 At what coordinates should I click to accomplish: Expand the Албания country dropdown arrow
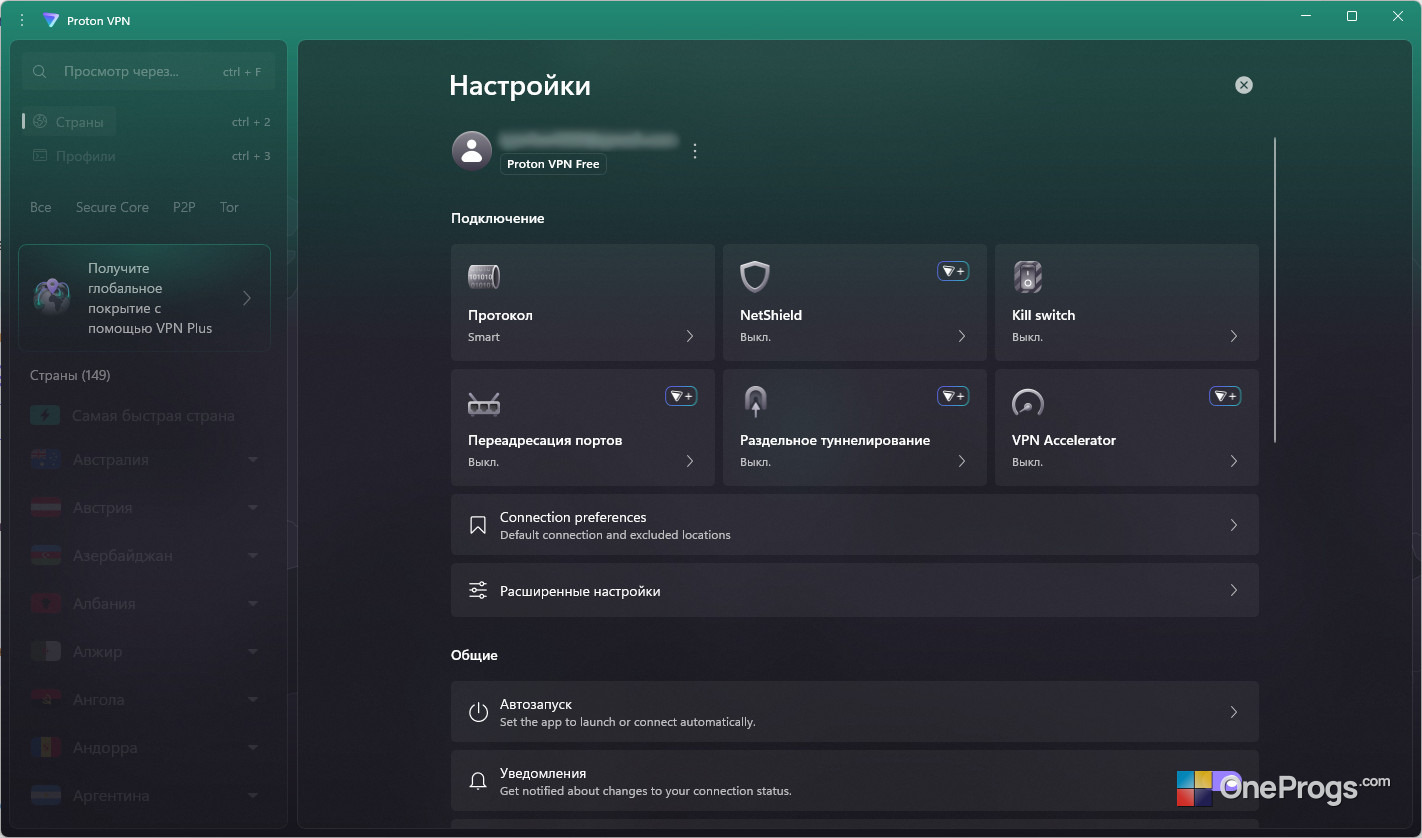253,604
